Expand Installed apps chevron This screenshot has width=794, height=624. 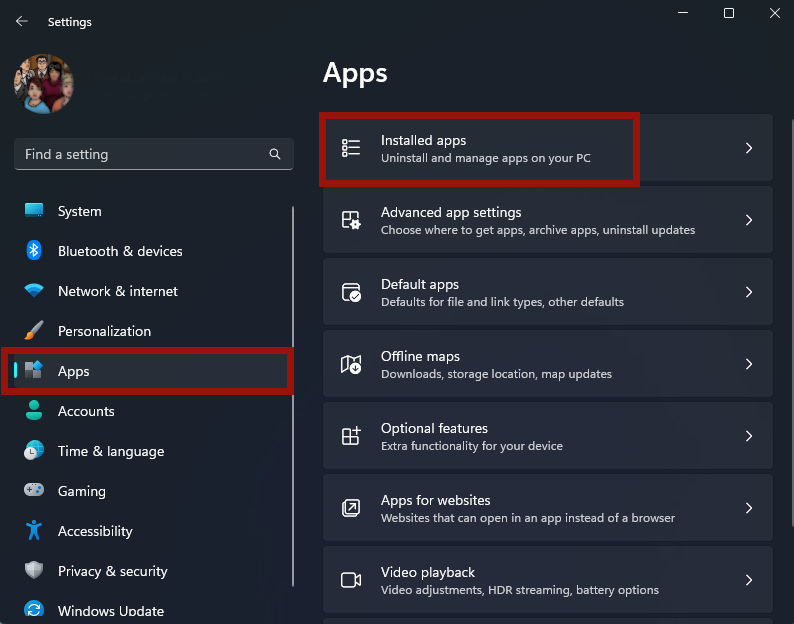pos(749,148)
